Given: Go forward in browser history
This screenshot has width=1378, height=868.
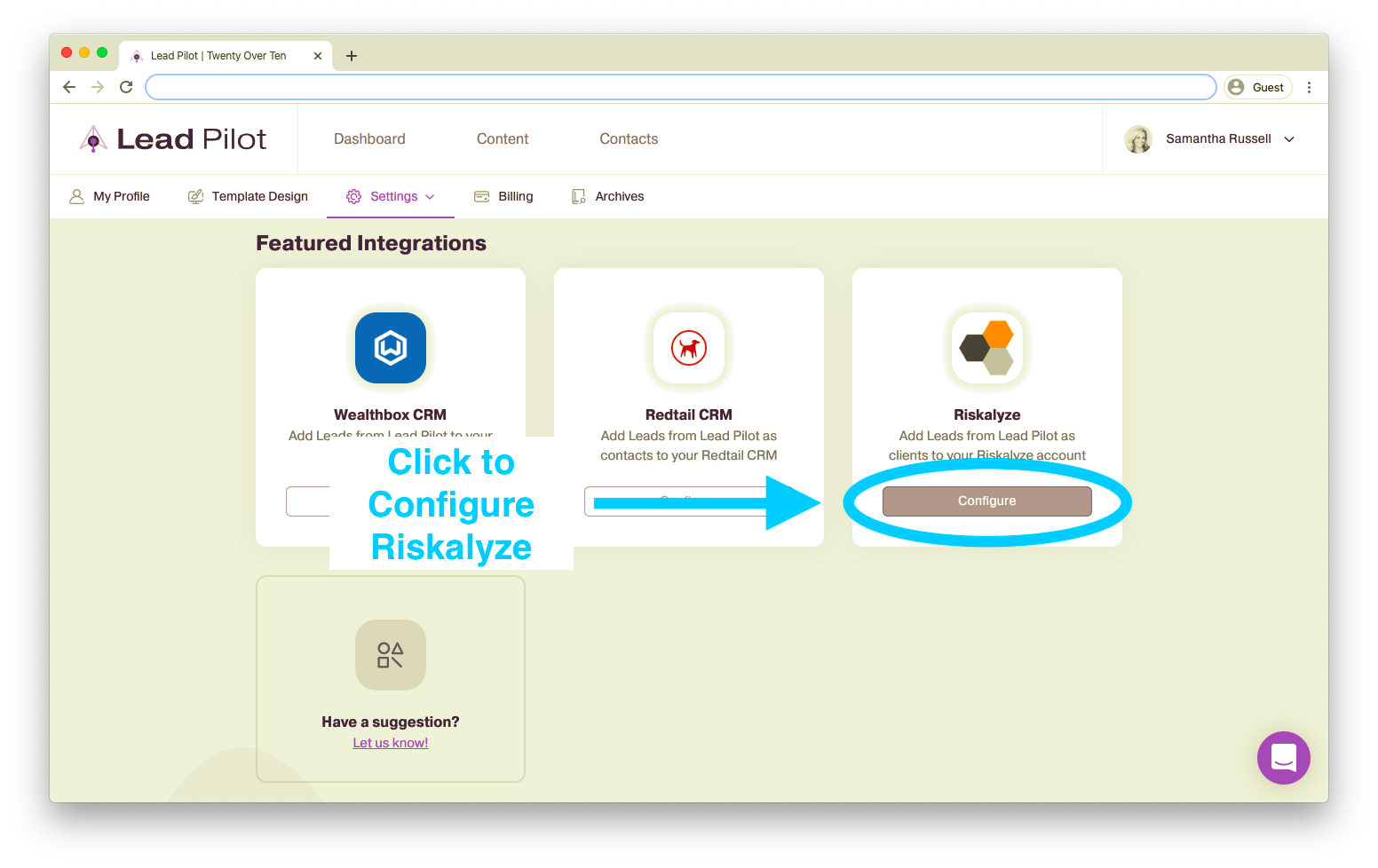Looking at the screenshot, I should (98, 87).
